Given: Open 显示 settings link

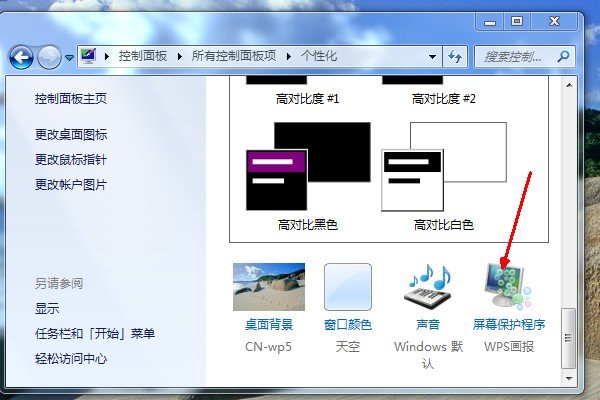Looking at the screenshot, I should 47,309.
